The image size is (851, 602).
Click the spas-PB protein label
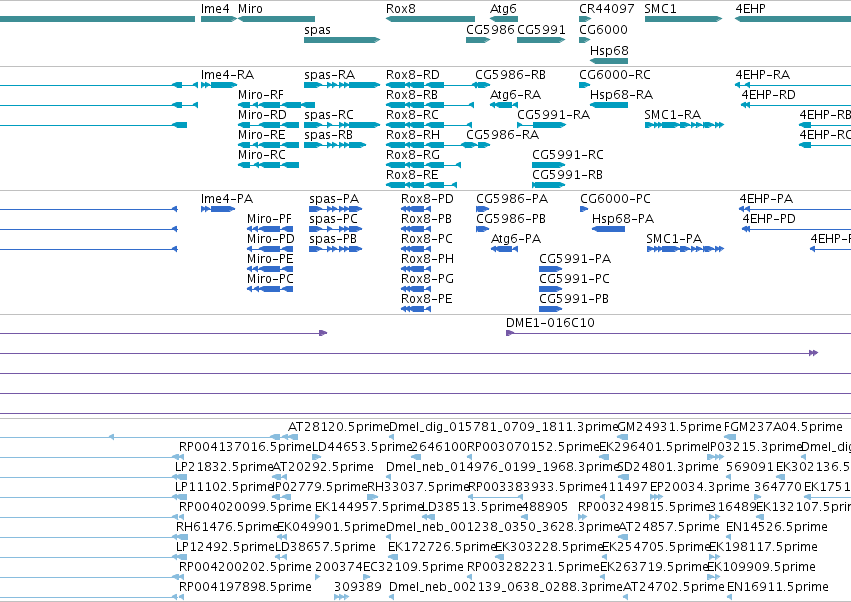point(333,239)
